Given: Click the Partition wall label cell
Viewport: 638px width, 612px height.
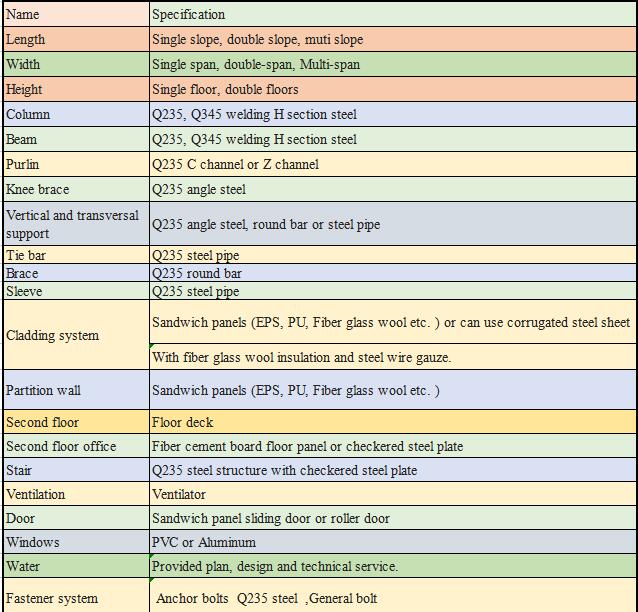Looking at the screenshot, I should (x=74, y=390).
